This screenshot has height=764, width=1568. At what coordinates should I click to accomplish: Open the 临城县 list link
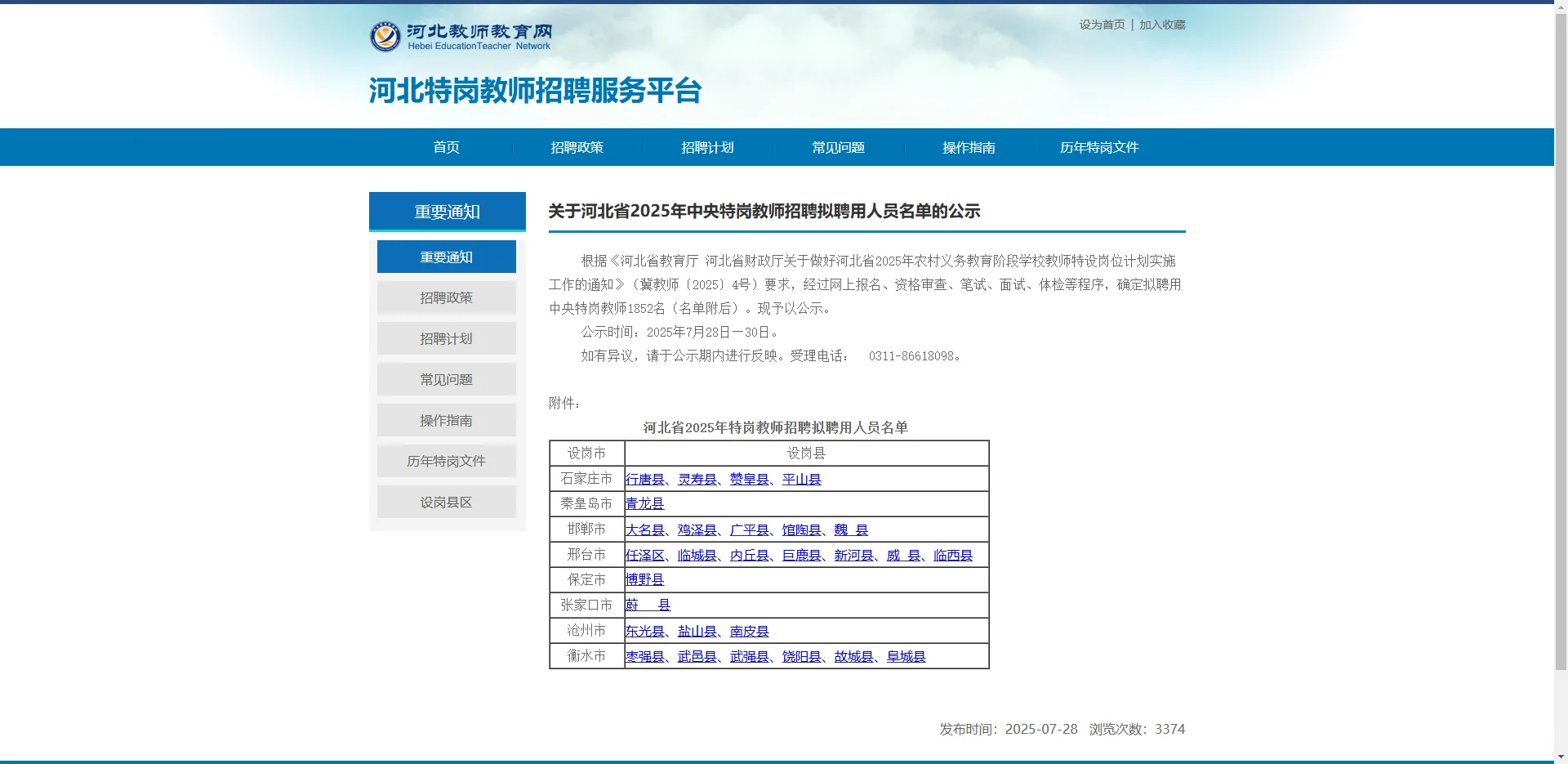[697, 556]
